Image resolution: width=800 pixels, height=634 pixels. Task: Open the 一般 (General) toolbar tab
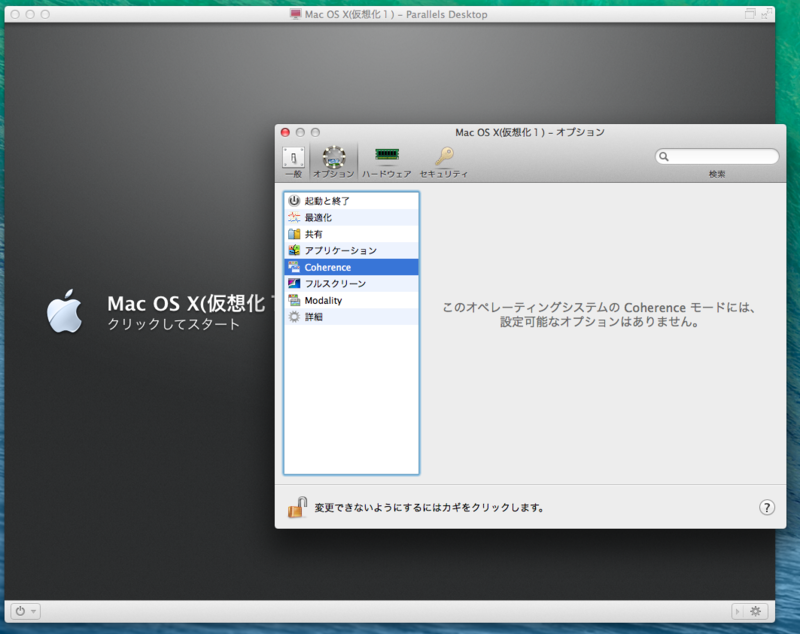(293, 162)
